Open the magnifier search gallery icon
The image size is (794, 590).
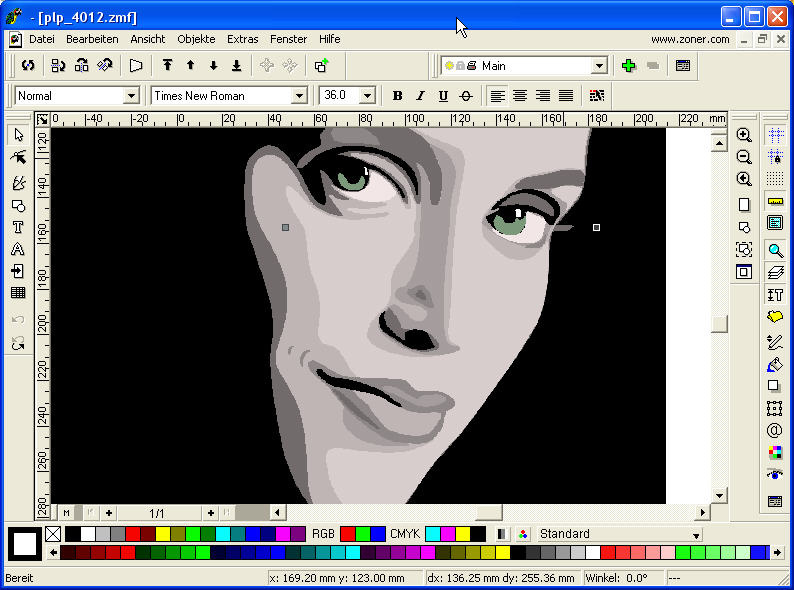775,250
